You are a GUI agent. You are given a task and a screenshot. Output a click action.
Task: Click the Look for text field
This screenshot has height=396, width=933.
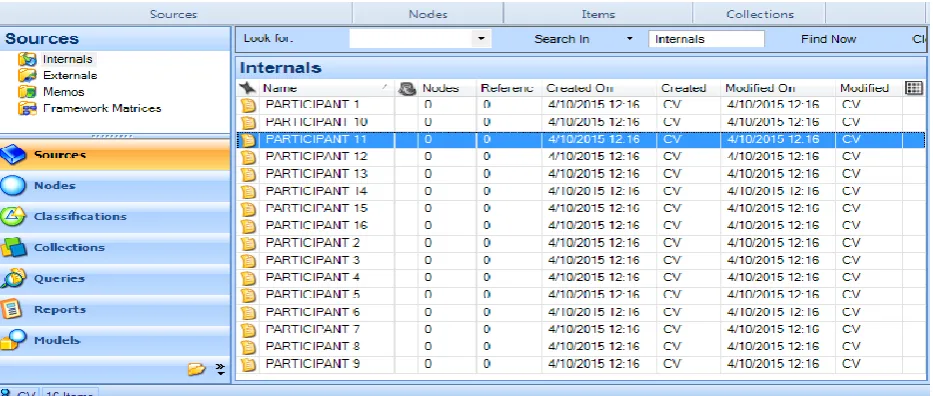coord(412,39)
